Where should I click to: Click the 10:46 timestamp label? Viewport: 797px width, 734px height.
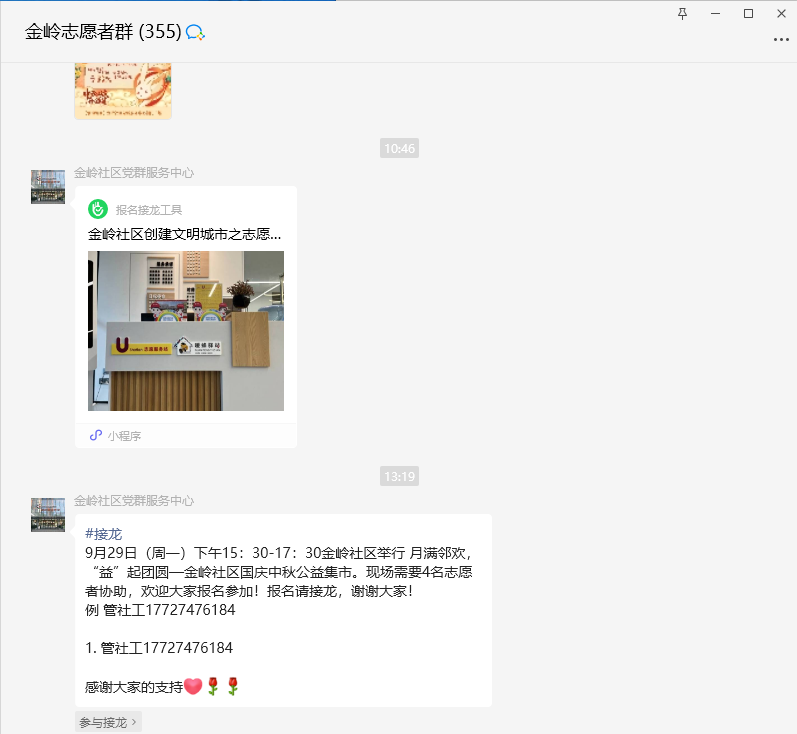point(400,148)
